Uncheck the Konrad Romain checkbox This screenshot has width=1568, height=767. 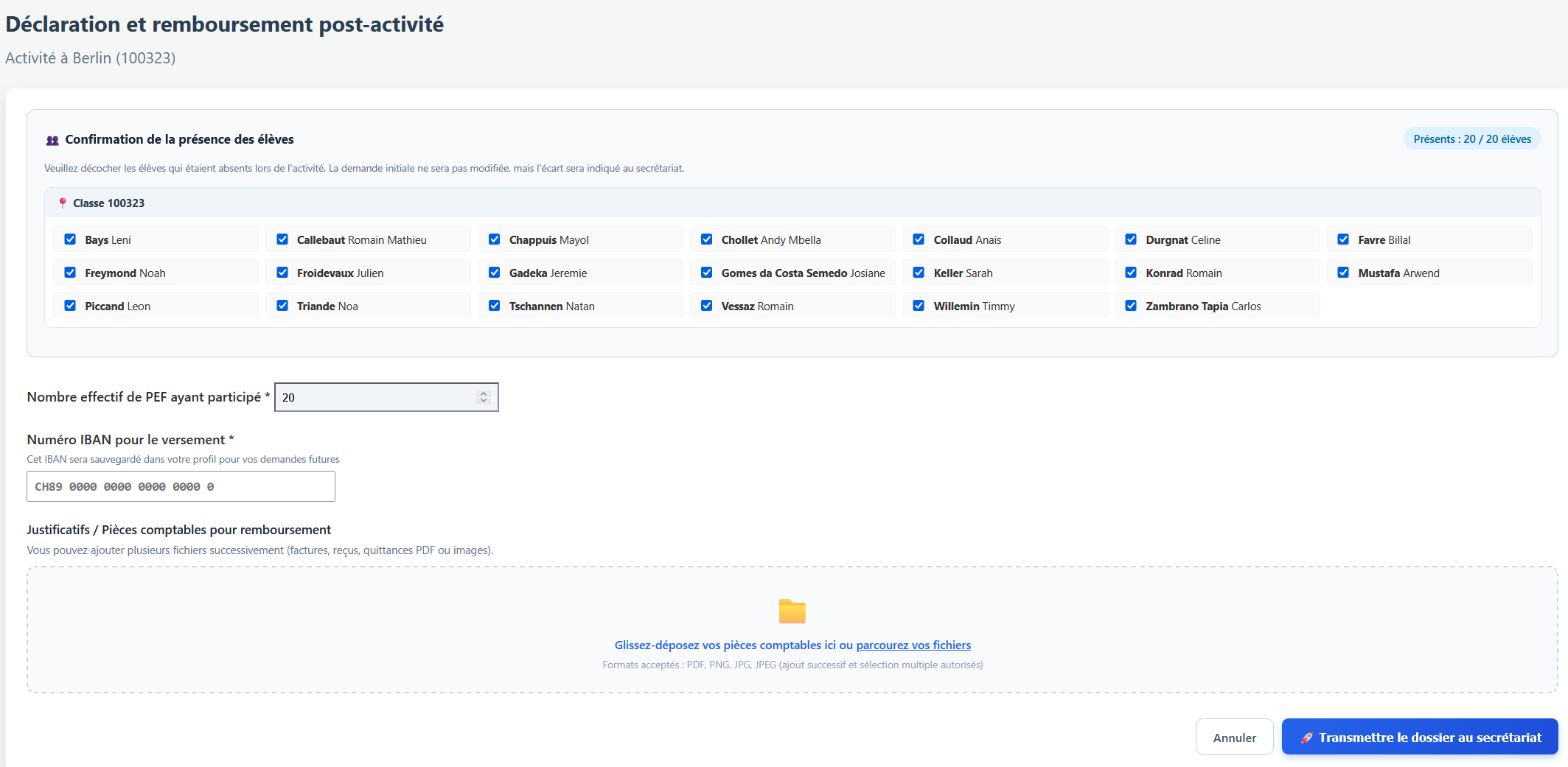(1131, 273)
